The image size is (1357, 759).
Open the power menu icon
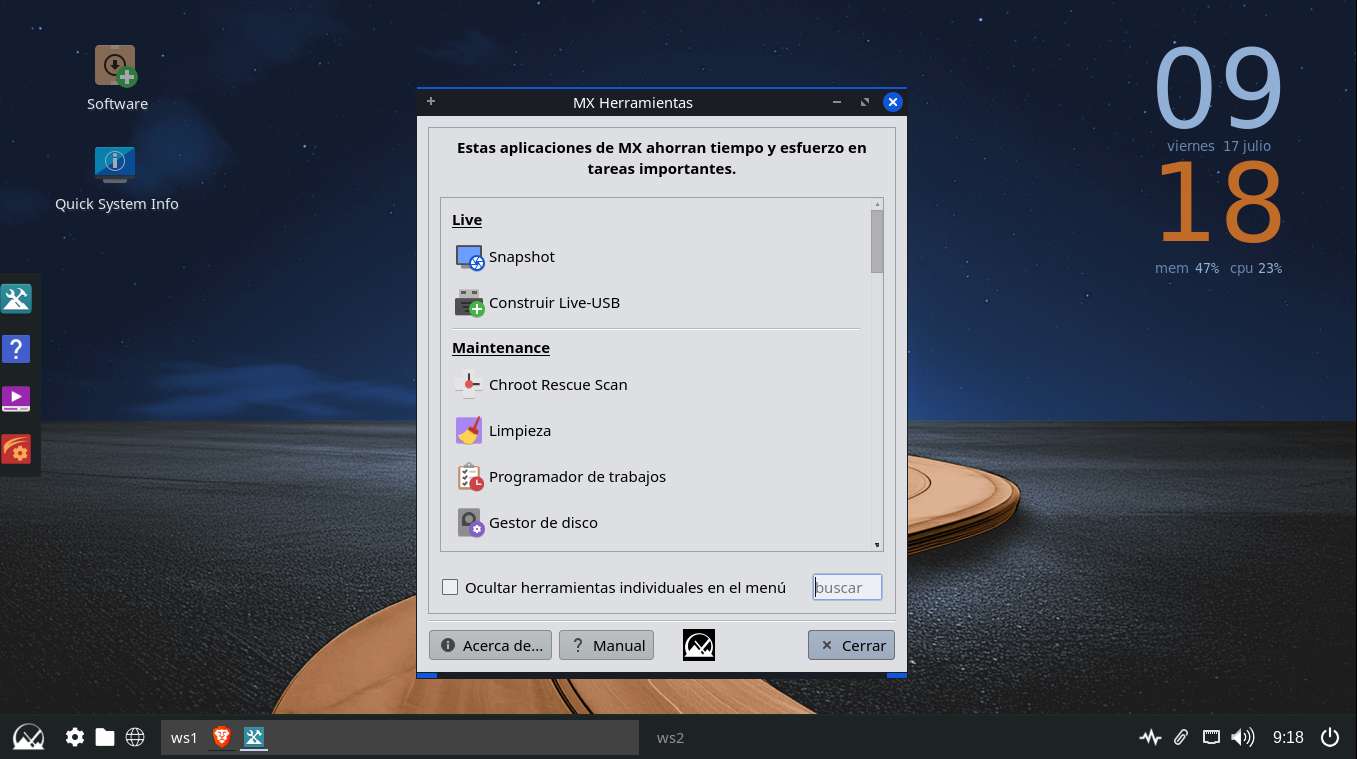pyautogui.click(x=1330, y=737)
